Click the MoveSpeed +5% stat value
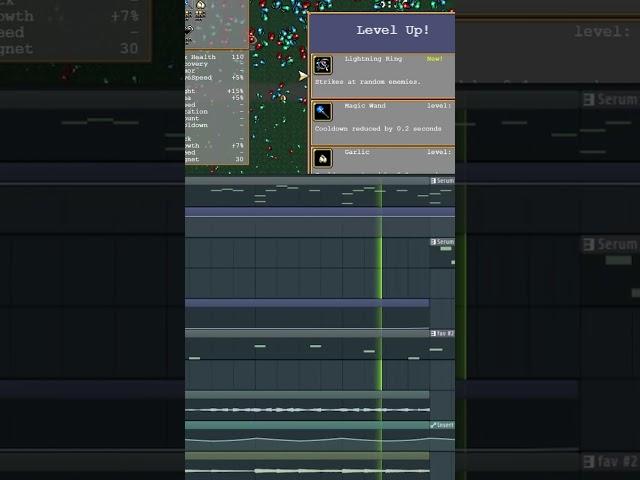This screenshot has height=480, width=640. [x=237, y=77]
